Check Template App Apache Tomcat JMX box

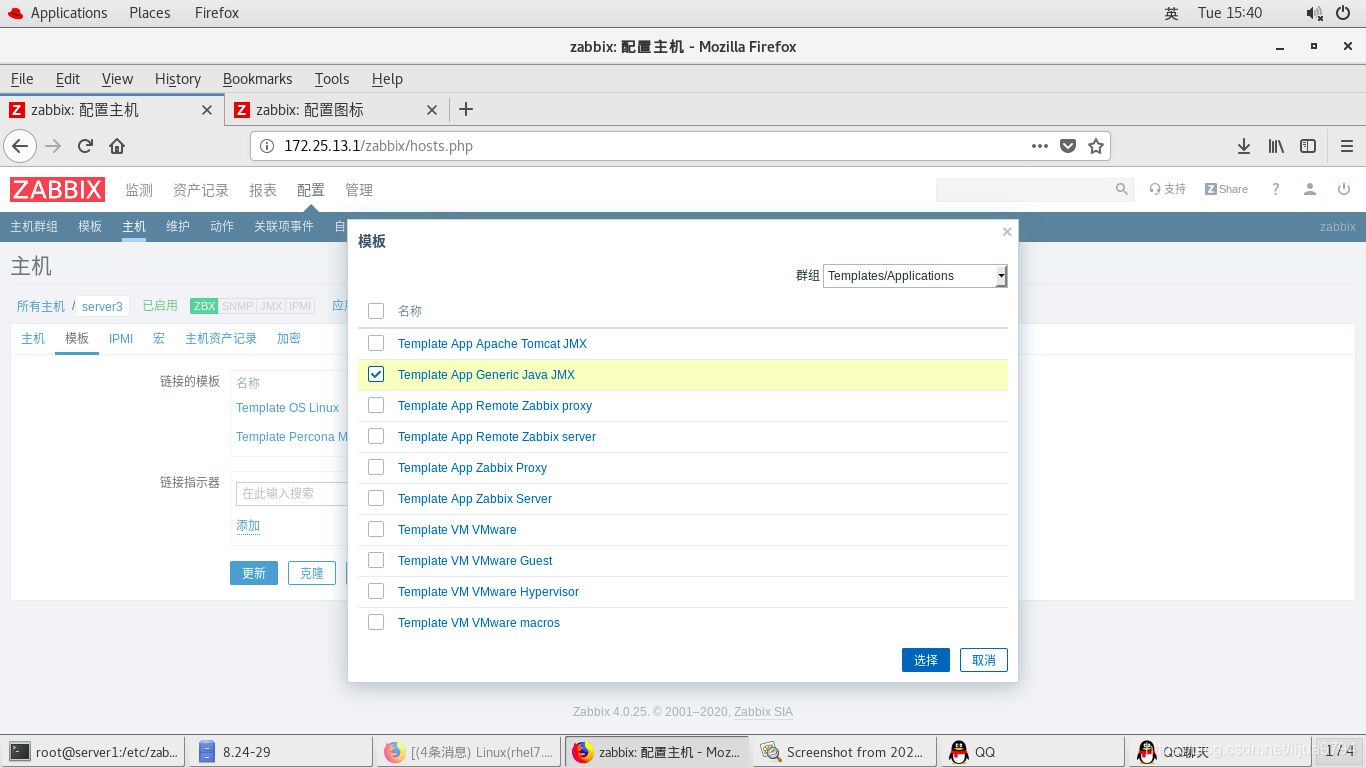(376, 343)
